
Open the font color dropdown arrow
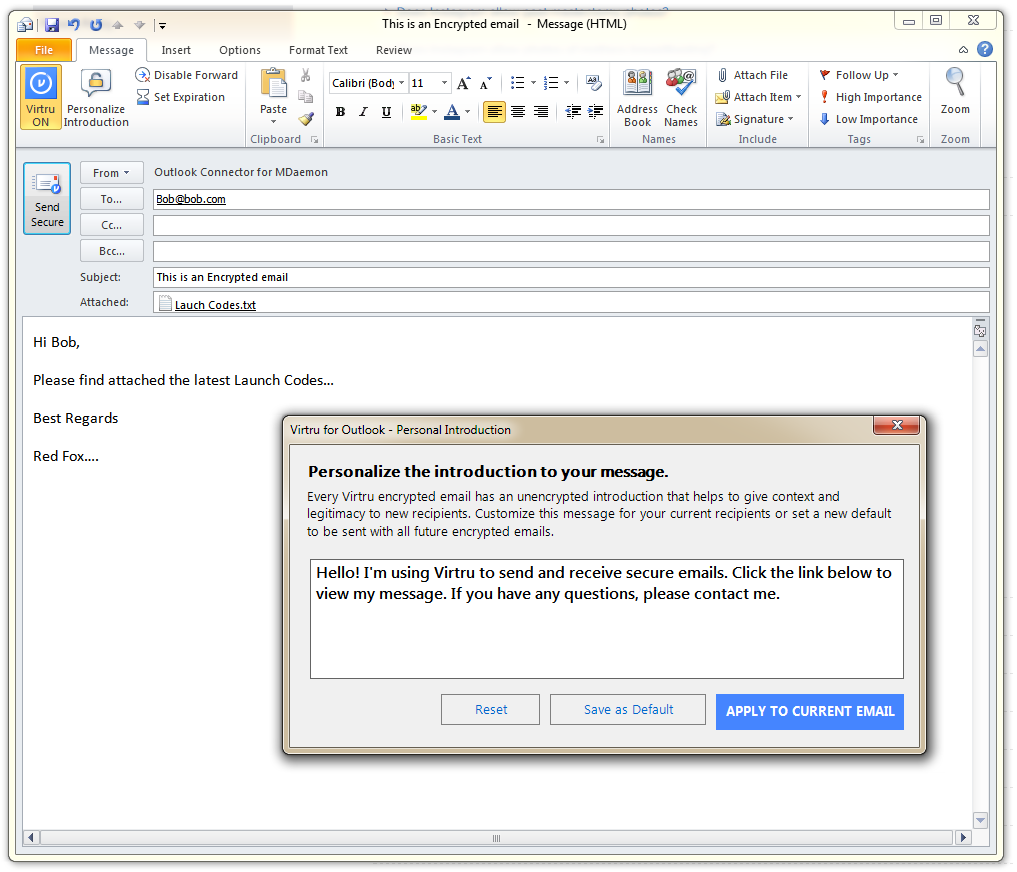point(468,112)
